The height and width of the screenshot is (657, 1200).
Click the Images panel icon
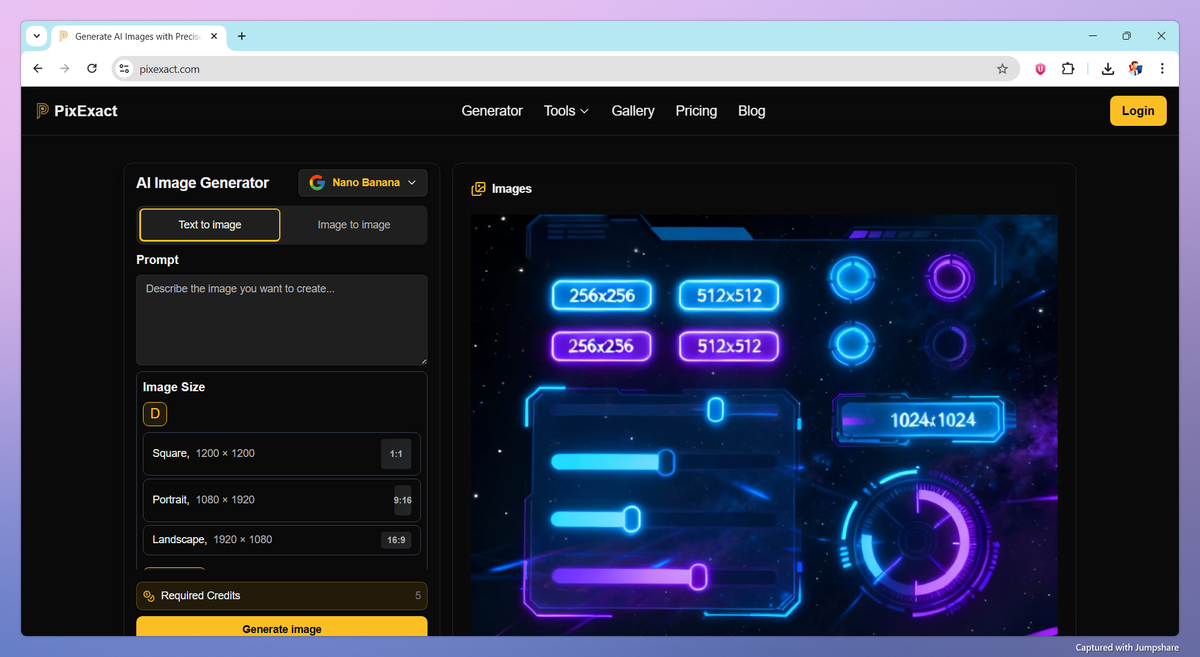point(478,188)
